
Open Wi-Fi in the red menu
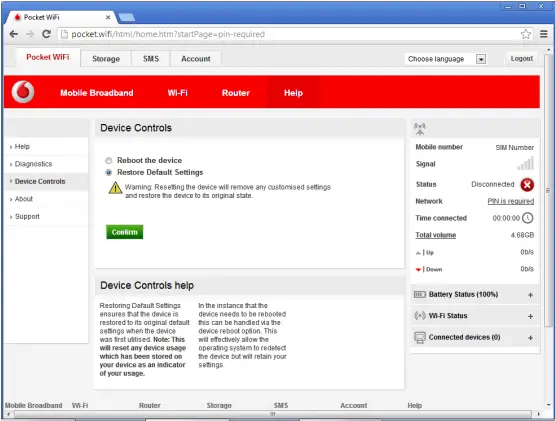tap(177, 93)
